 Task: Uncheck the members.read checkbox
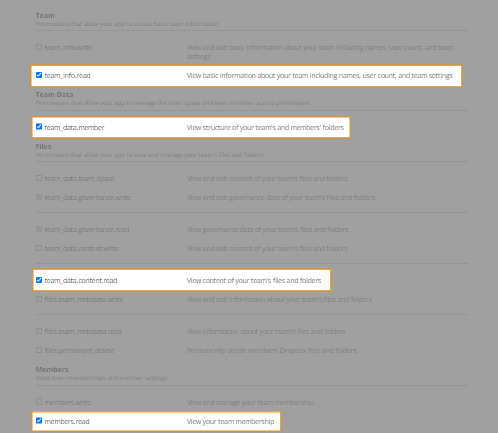point(39,421)
